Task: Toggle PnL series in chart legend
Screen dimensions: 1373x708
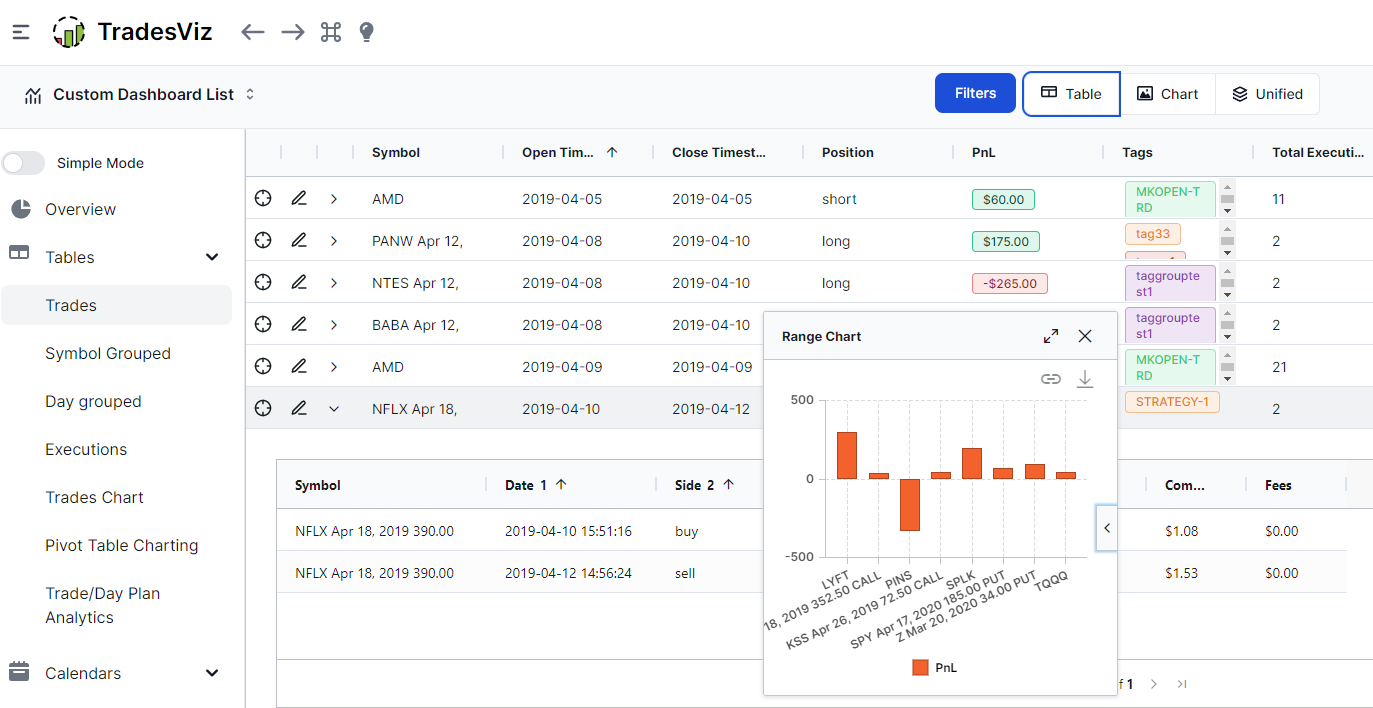Action: [934, 667]
